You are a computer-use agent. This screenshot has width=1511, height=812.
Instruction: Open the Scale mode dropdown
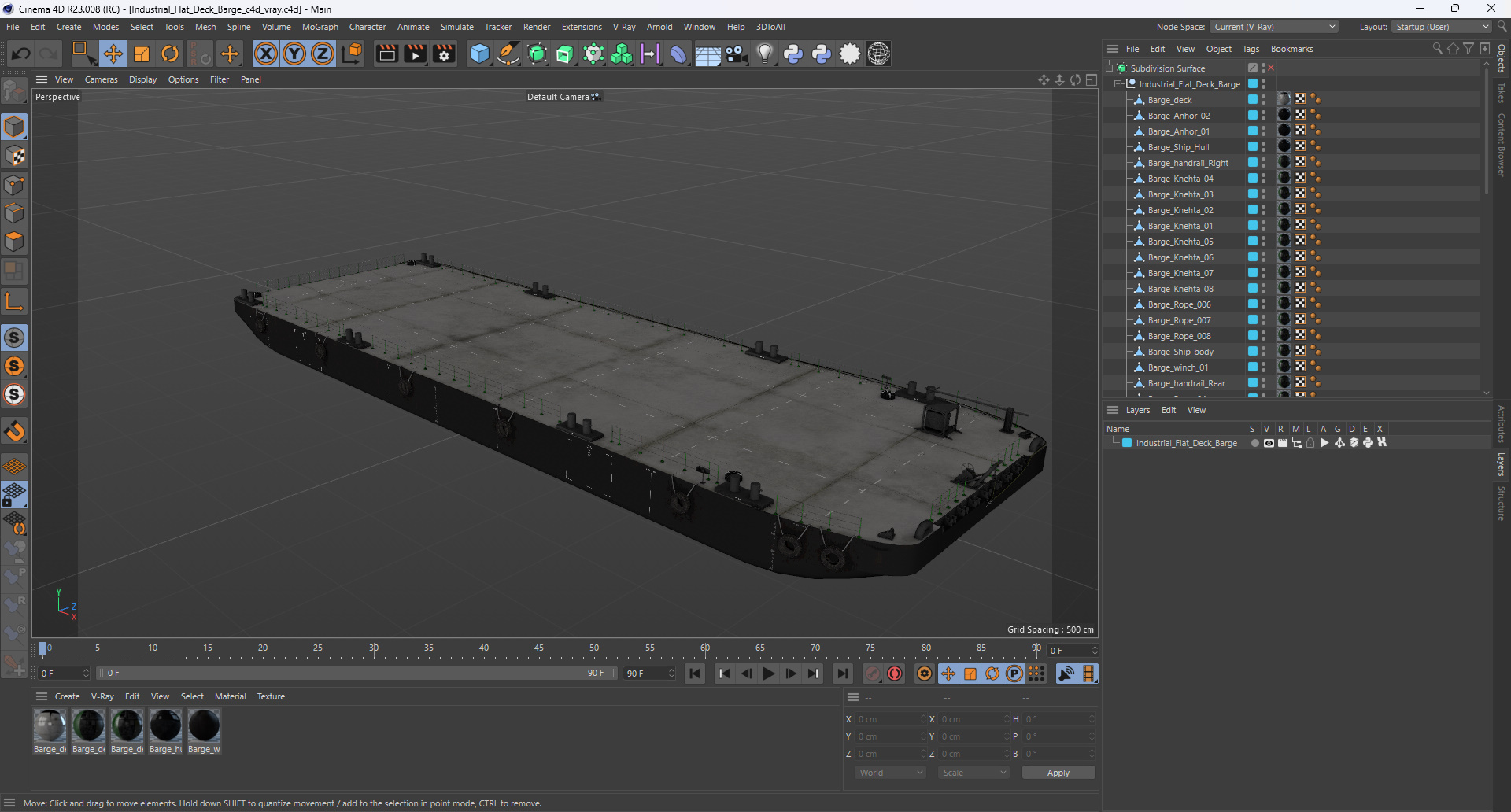(x=974, y=773)
